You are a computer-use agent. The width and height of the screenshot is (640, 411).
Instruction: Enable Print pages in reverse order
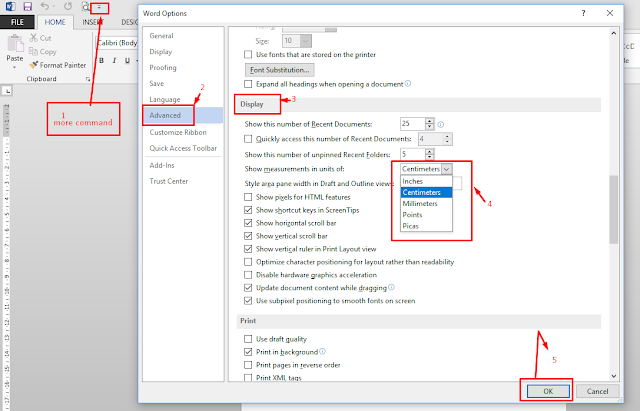(248, 365)
